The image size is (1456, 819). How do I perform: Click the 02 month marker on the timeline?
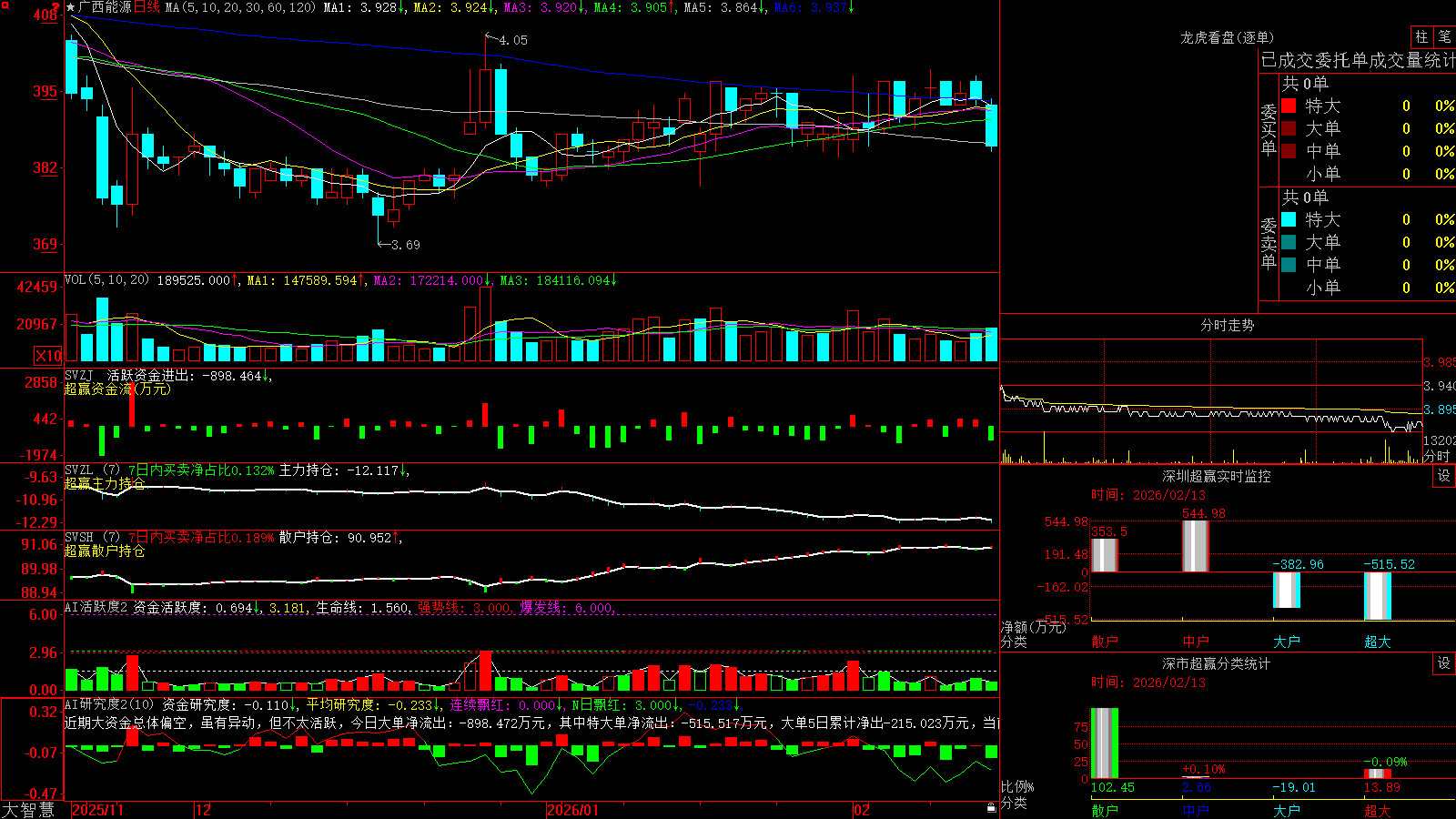tap(862, 810)
